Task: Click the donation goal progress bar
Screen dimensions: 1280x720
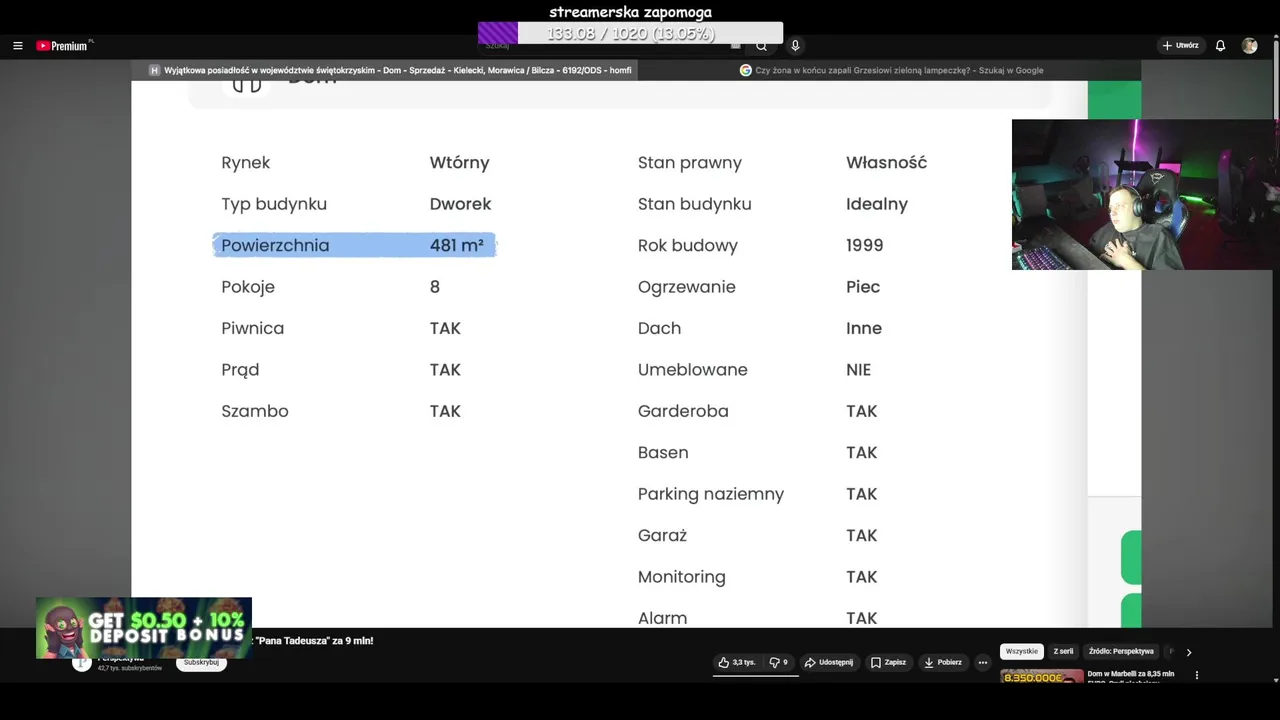Action: pos(630,34)
